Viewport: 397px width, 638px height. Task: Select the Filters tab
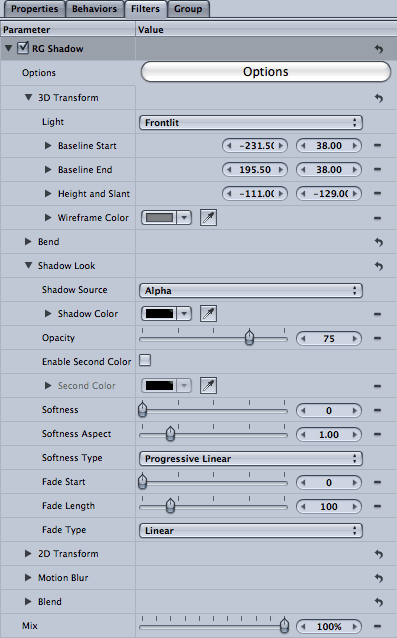145,9
